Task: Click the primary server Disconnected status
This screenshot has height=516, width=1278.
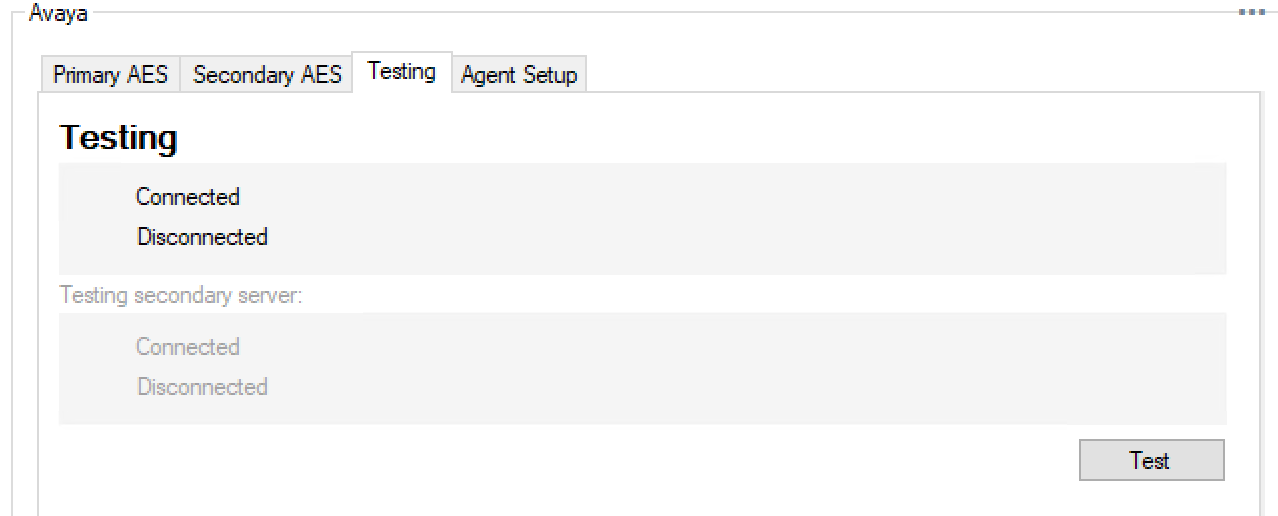Action: pos(202,237)
